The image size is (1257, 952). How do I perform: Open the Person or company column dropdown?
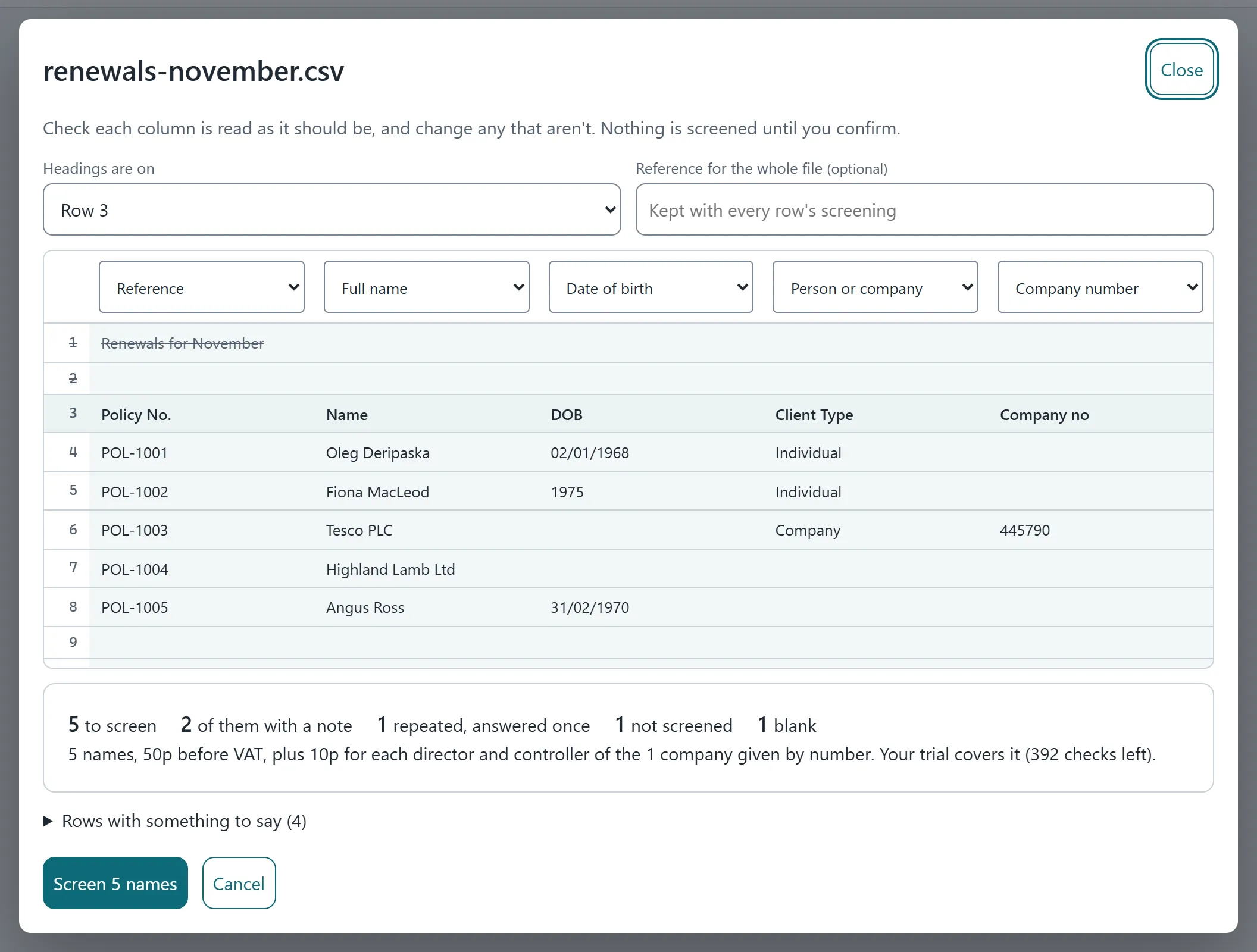point(875,287)
